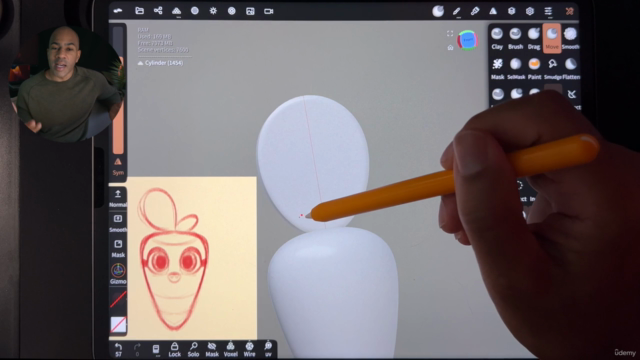640x360 pixels.
Task: Open the Settings gear menu
Action: (x=530, y=11)
